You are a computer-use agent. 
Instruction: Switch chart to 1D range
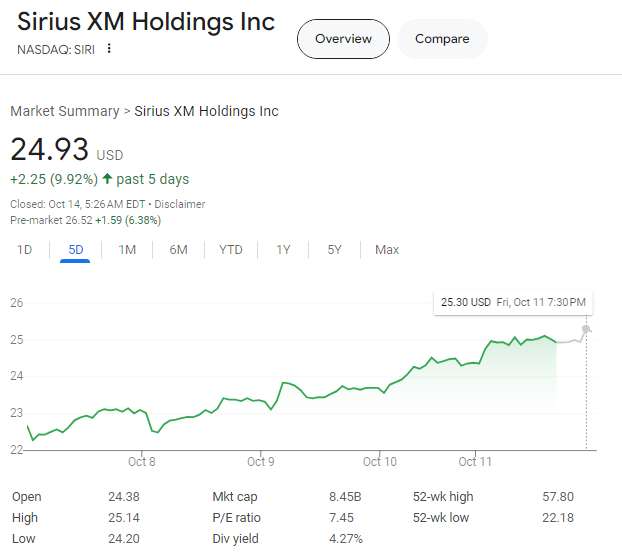coord(25,249)
